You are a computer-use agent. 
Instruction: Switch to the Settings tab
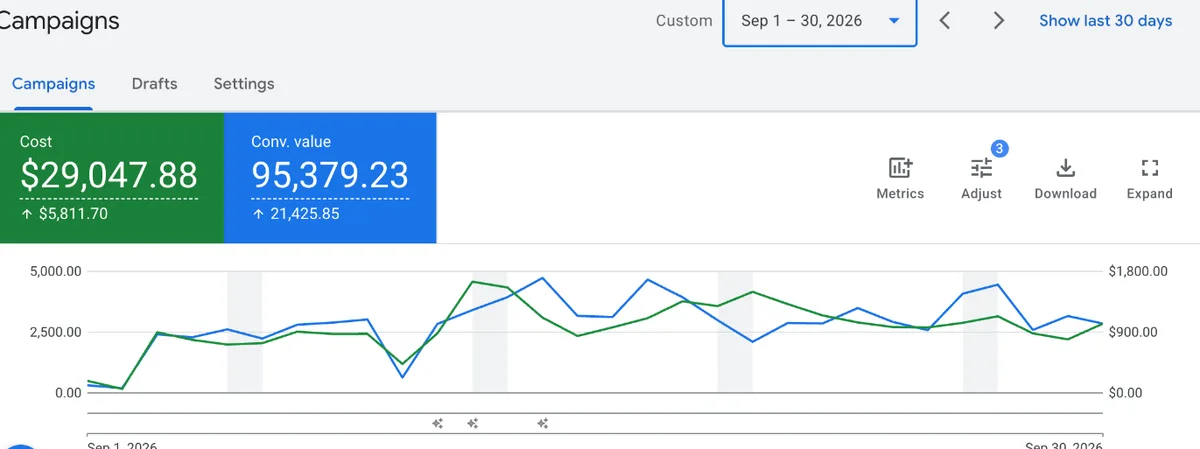[244, 84]
